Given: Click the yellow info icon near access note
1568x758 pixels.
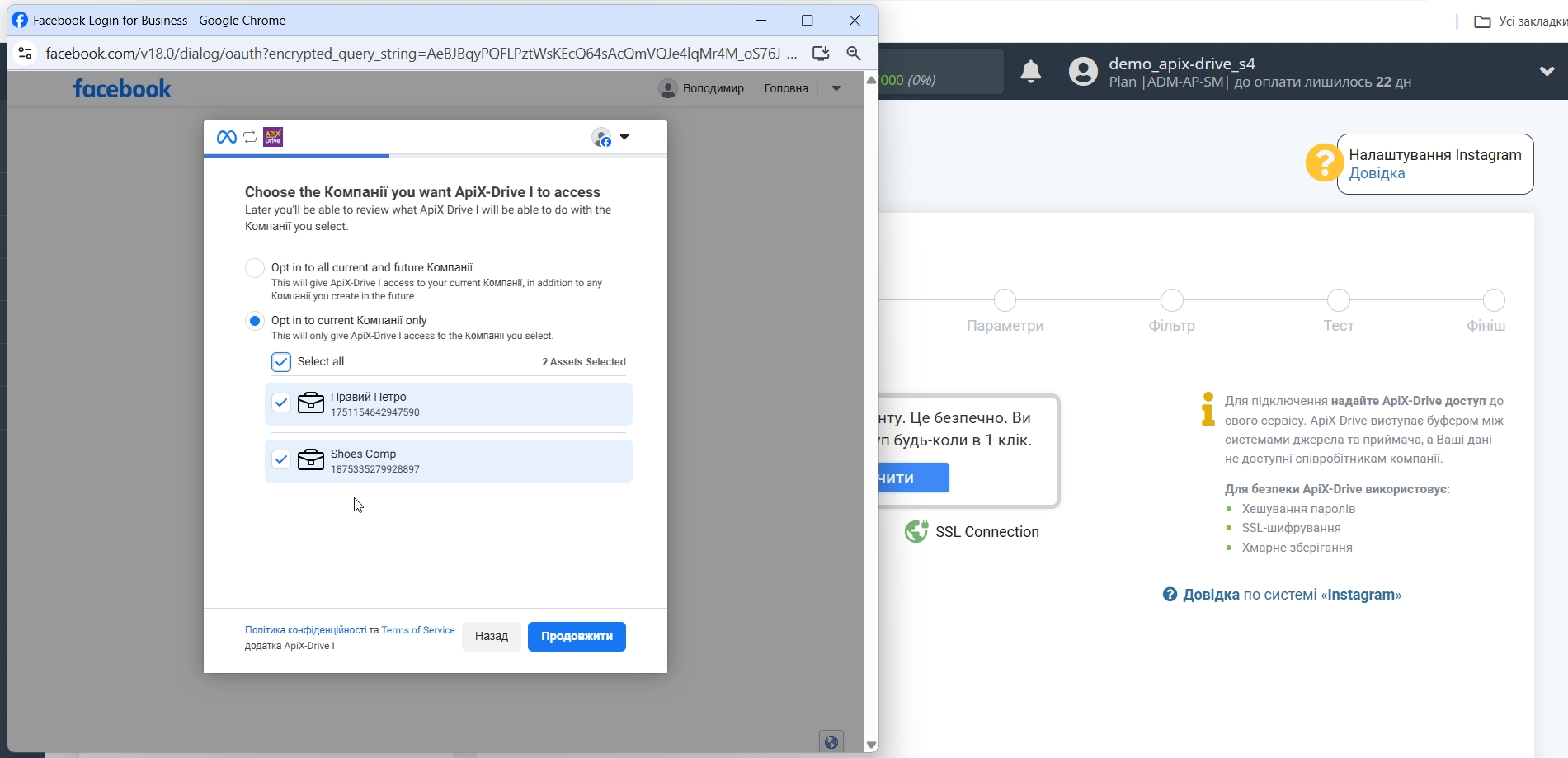Looking at the screenshot, I should point(1208,409).
